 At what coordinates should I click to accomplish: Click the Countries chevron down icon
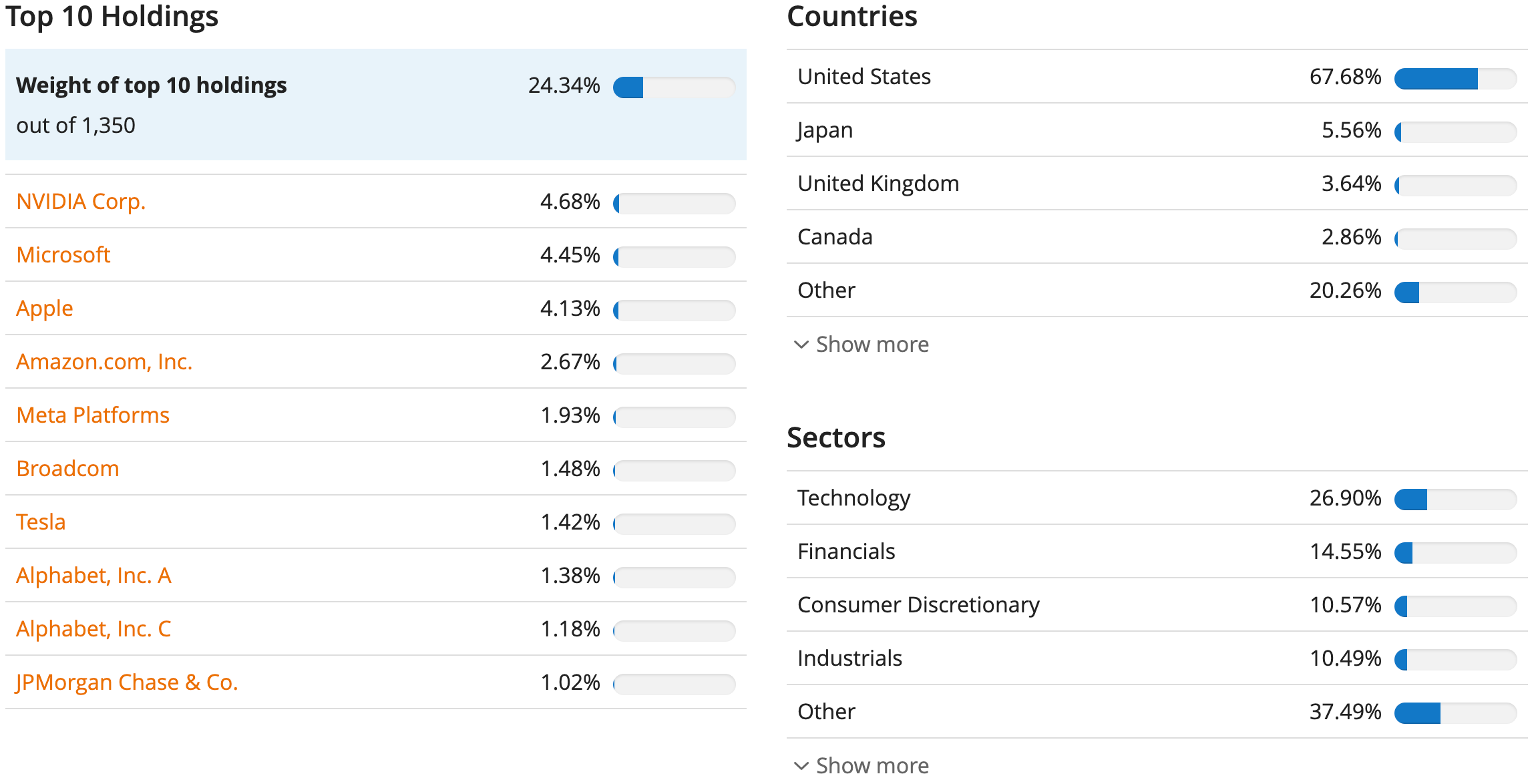coord(801,345)
